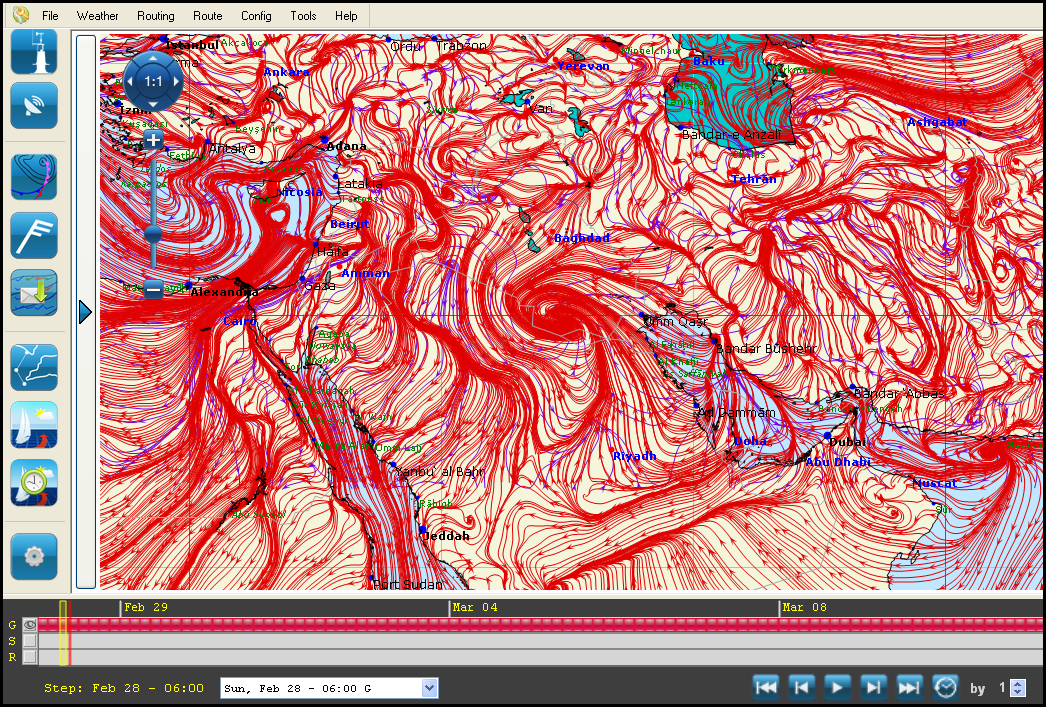Pan the map left with compass arrow
Image resolution: width=1046 pixels, height=707 pixels.
(130, 81)
